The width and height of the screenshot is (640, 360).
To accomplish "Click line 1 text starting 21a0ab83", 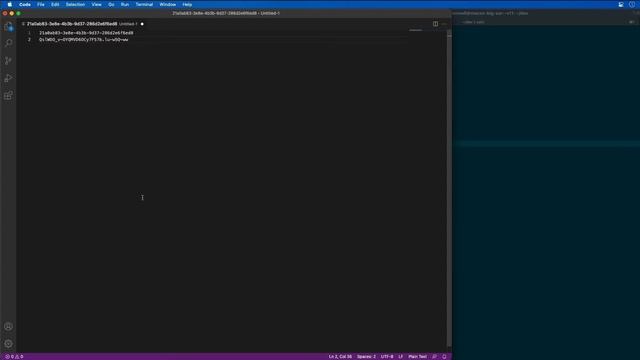I will tap(86, 33).
